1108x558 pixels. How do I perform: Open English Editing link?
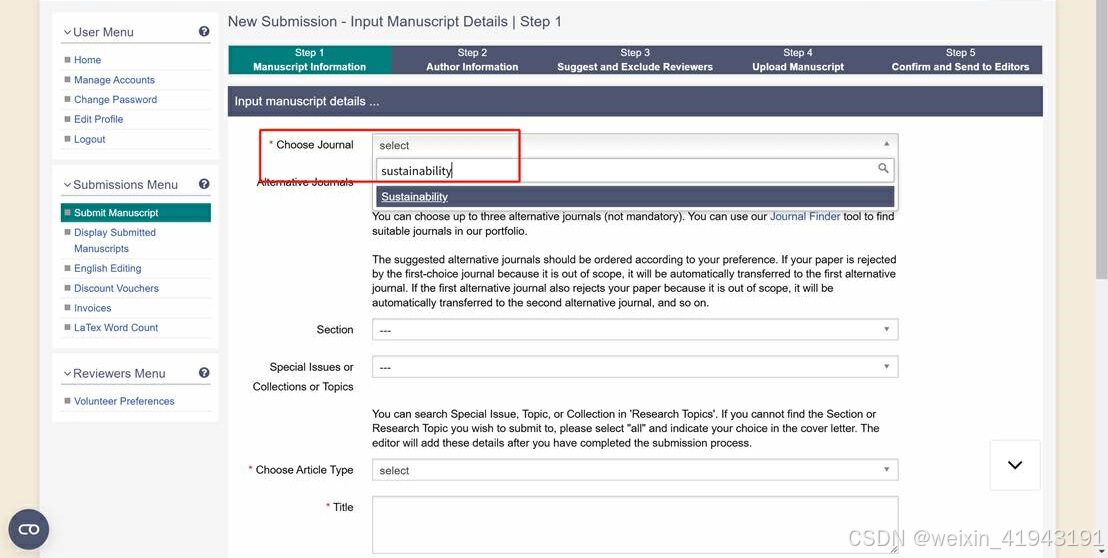107,268
